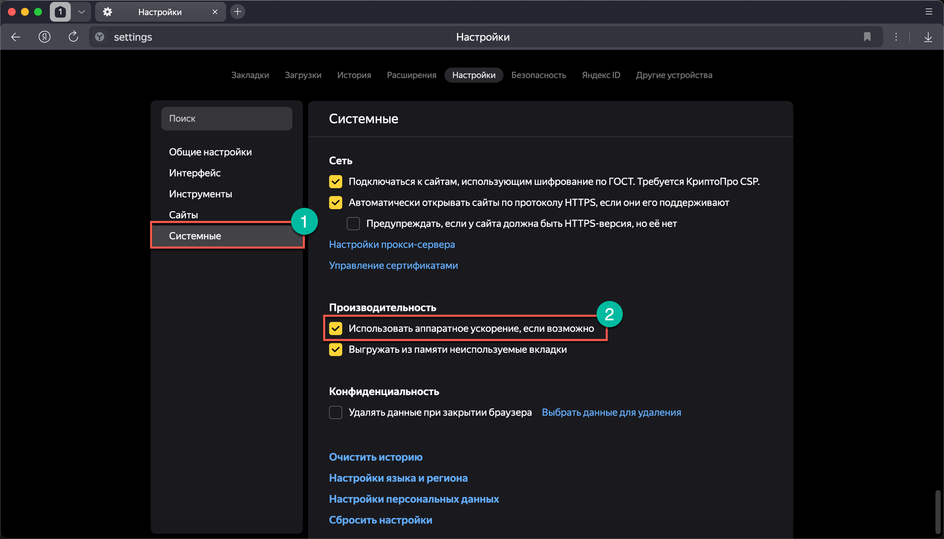Toggle GOST encryption sites checkbox

(335, 181)
